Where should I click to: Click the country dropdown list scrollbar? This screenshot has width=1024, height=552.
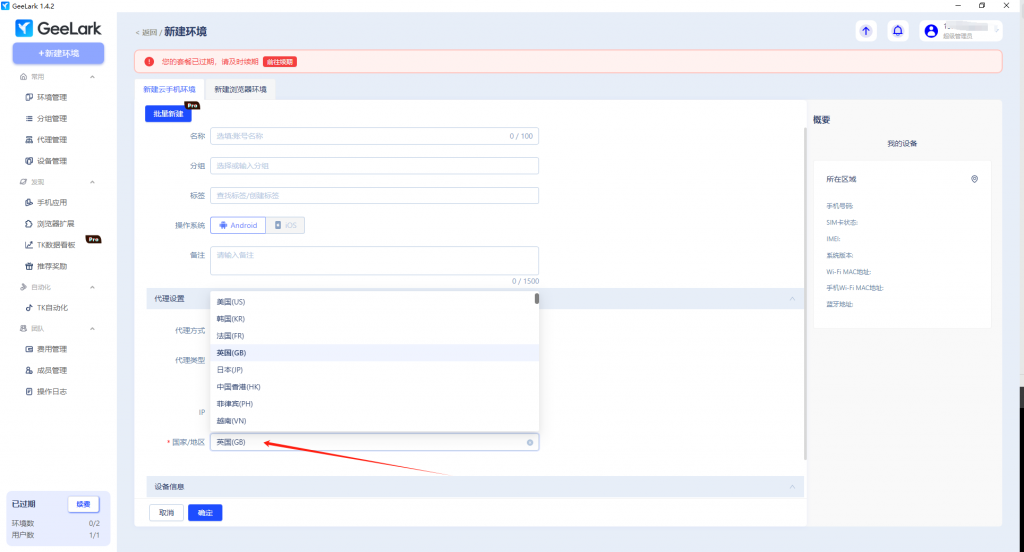click(x=537, y=298)
